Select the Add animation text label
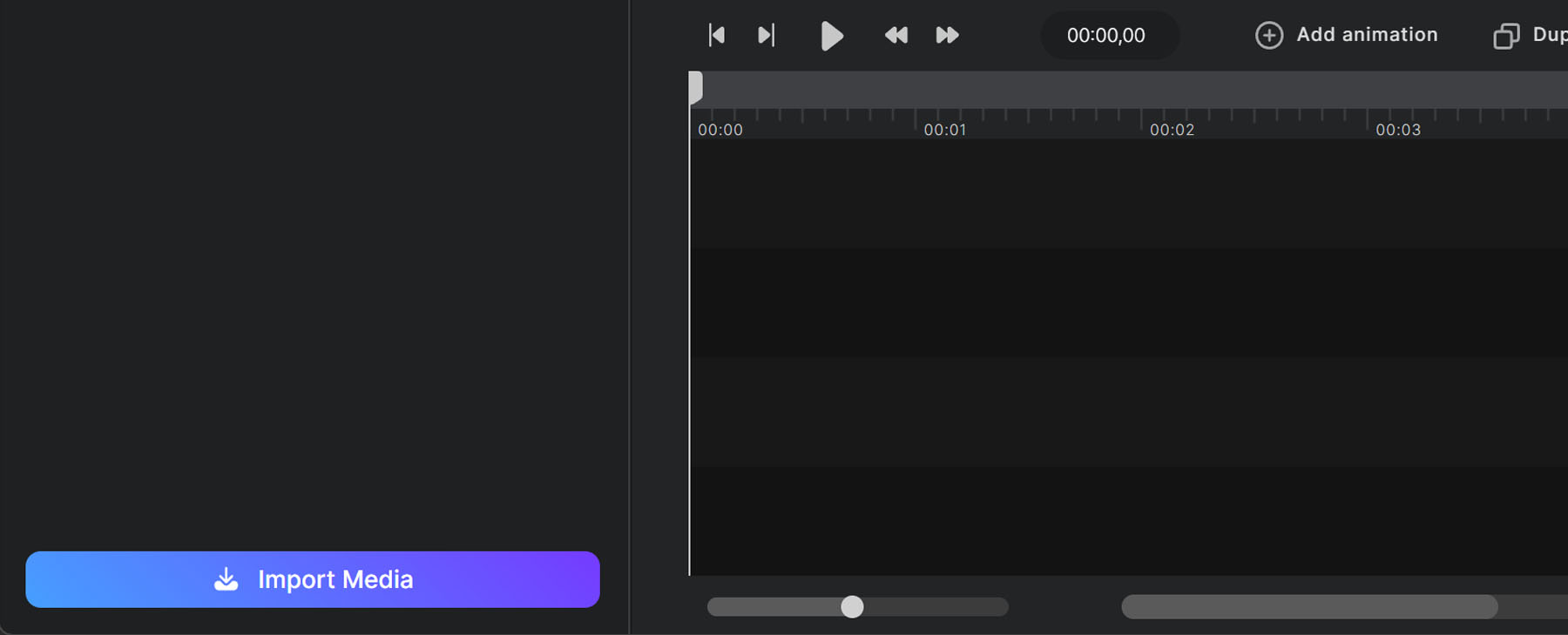This screenshot has height=635, width=1568. tap(1367, 35)
